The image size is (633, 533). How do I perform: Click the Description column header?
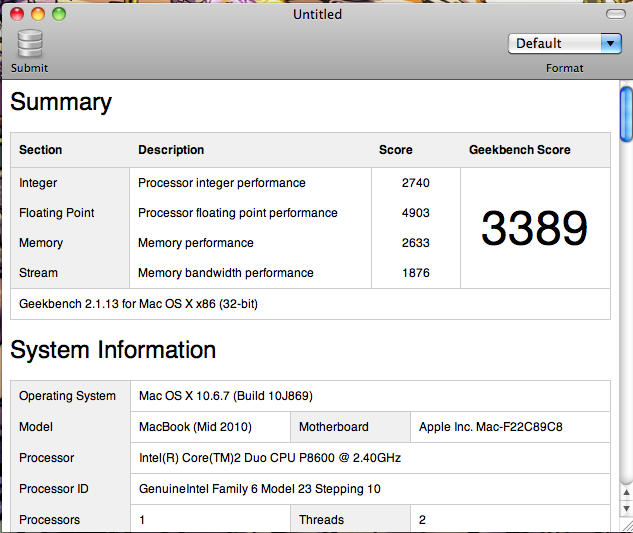pyautogui.click(x=171, y=150)
